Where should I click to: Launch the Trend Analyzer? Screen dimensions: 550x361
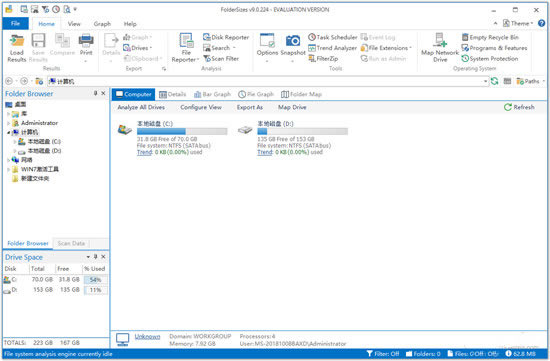coord(332,48)
